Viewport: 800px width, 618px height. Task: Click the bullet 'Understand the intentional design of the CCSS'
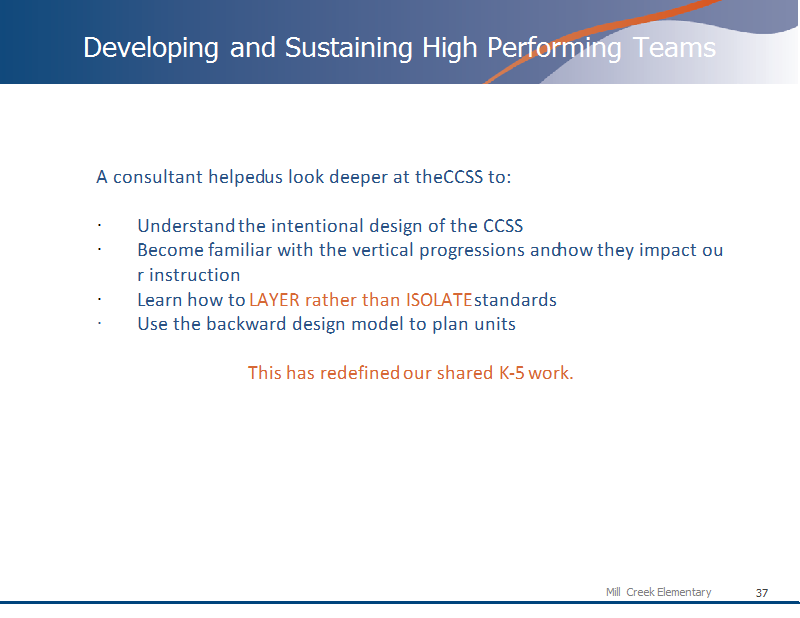click(330, 226)
